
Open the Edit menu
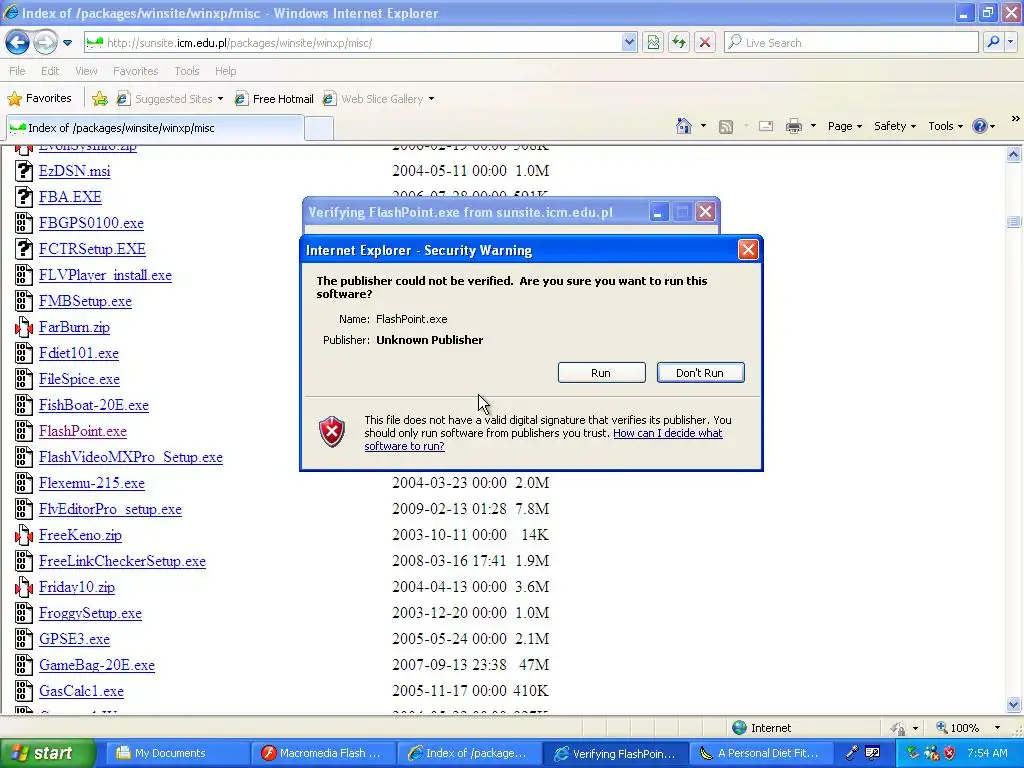(50, 71)
